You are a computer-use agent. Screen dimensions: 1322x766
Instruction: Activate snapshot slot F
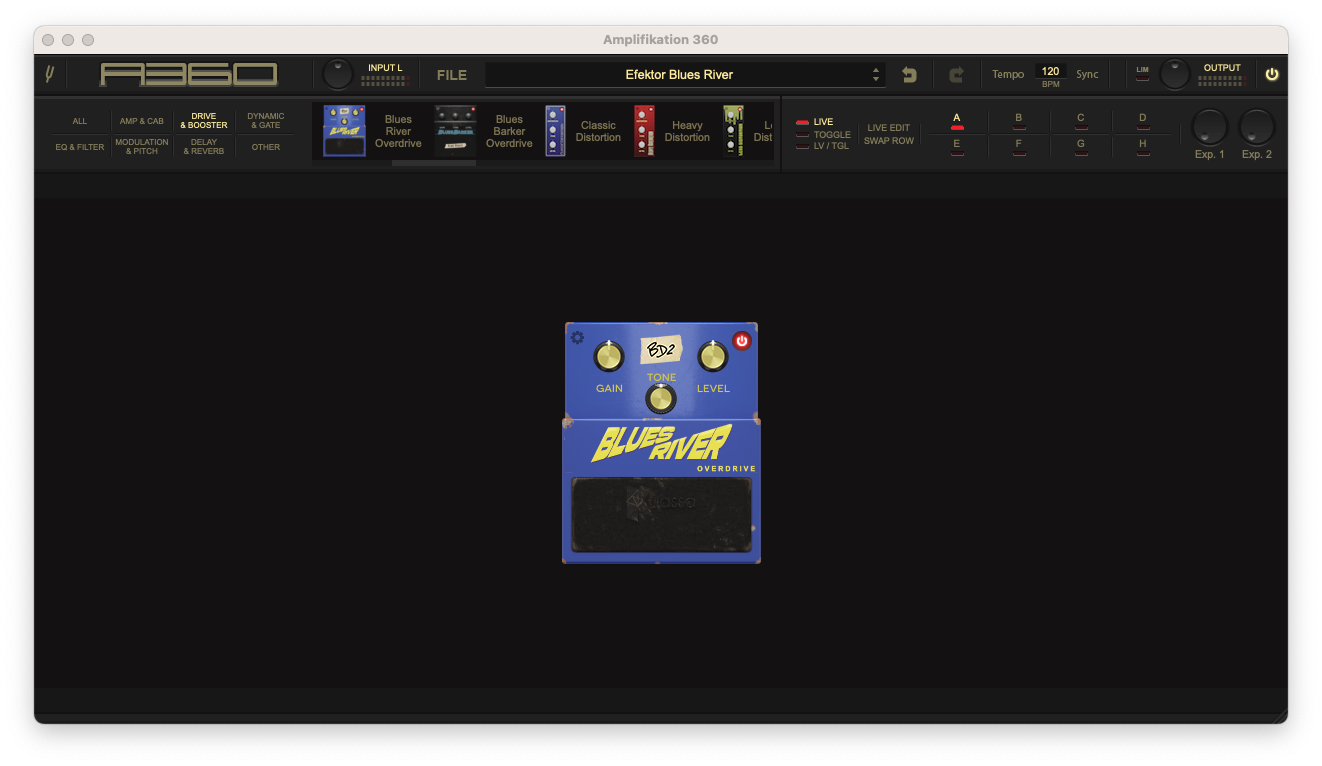click(1019, 146)
